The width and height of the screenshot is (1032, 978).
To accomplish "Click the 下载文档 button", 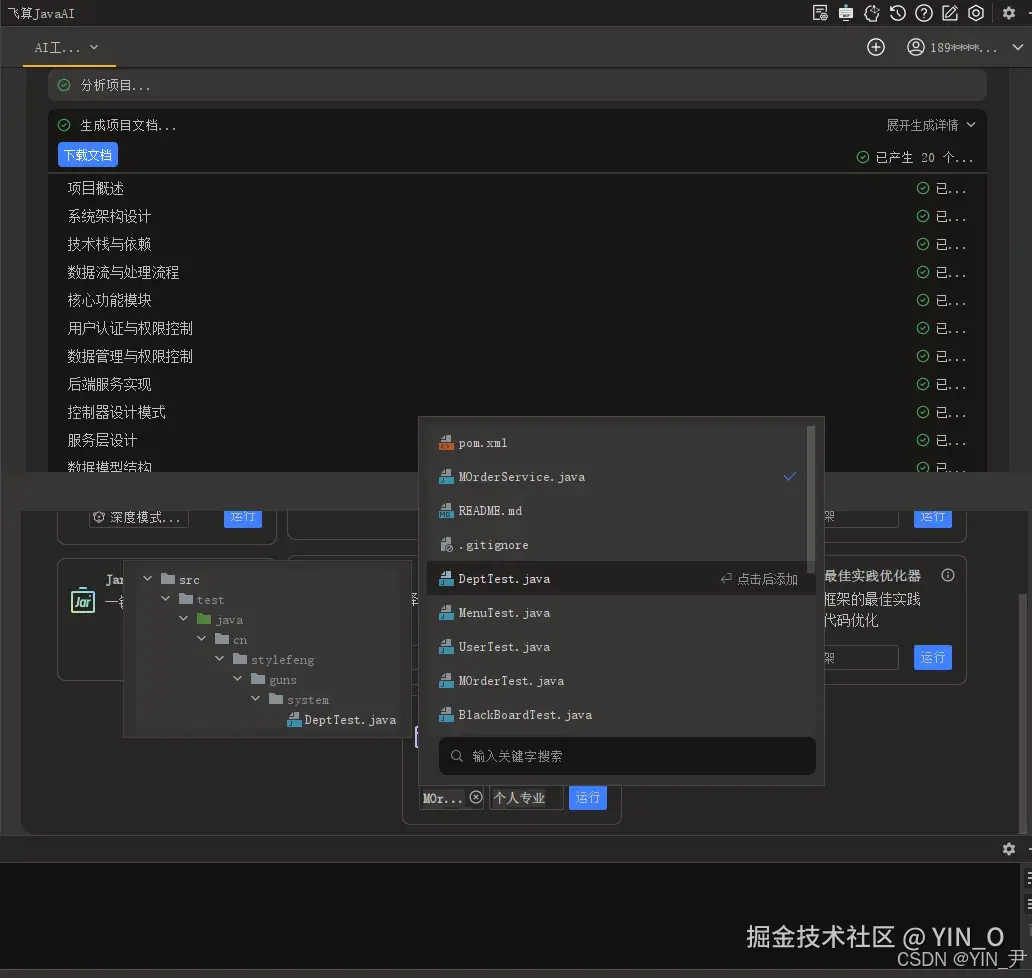I will [87, 154].
